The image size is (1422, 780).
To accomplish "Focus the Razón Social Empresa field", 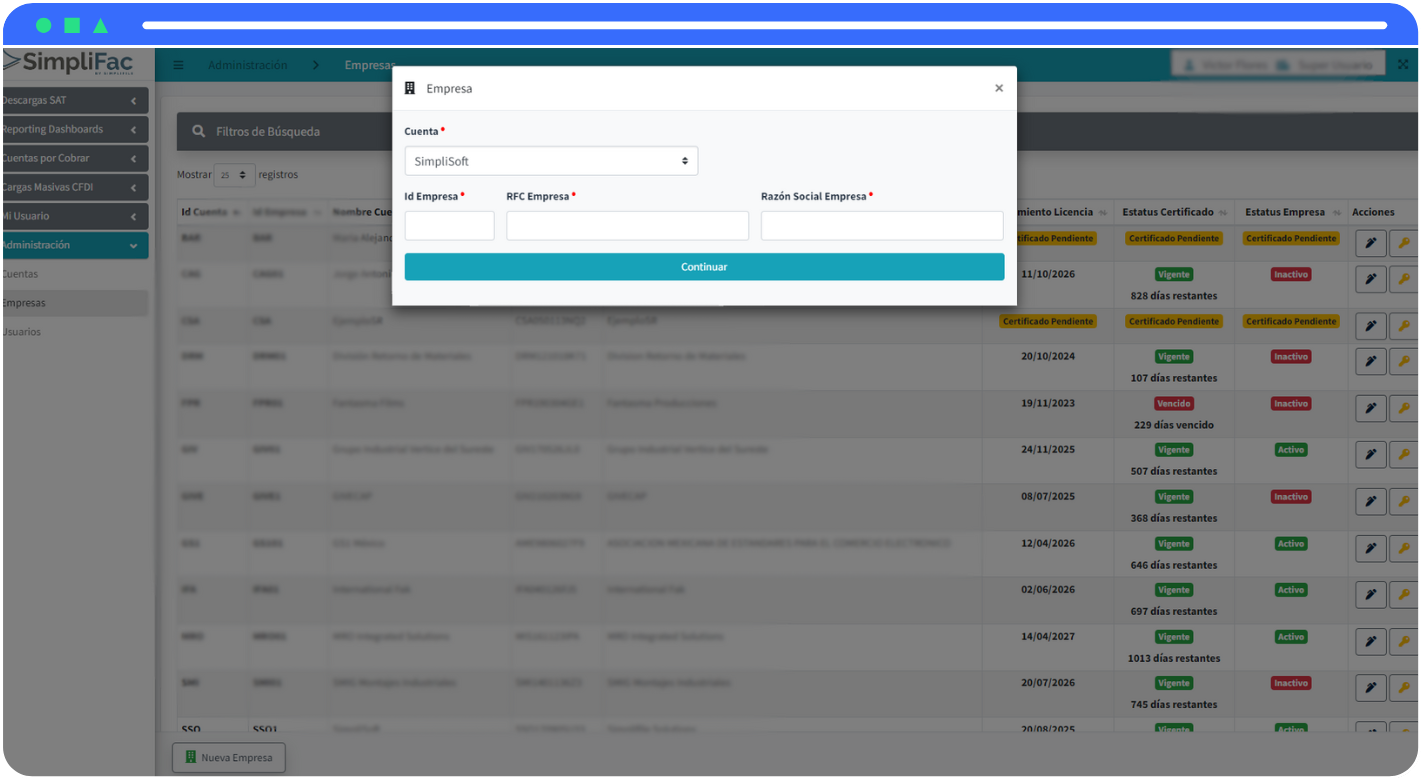I will [x=881, y=226].
